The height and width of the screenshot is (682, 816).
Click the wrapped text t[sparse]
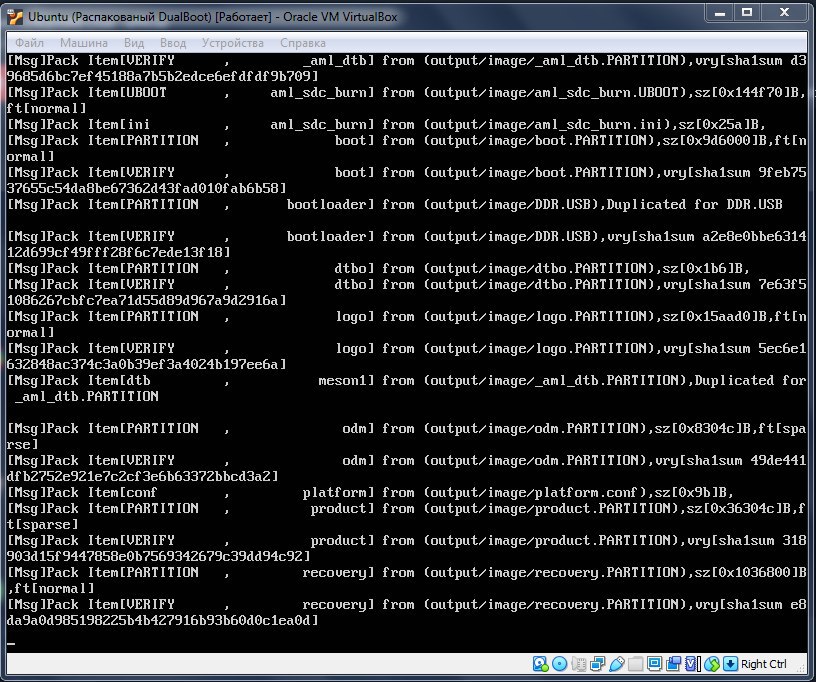[43, 525]
